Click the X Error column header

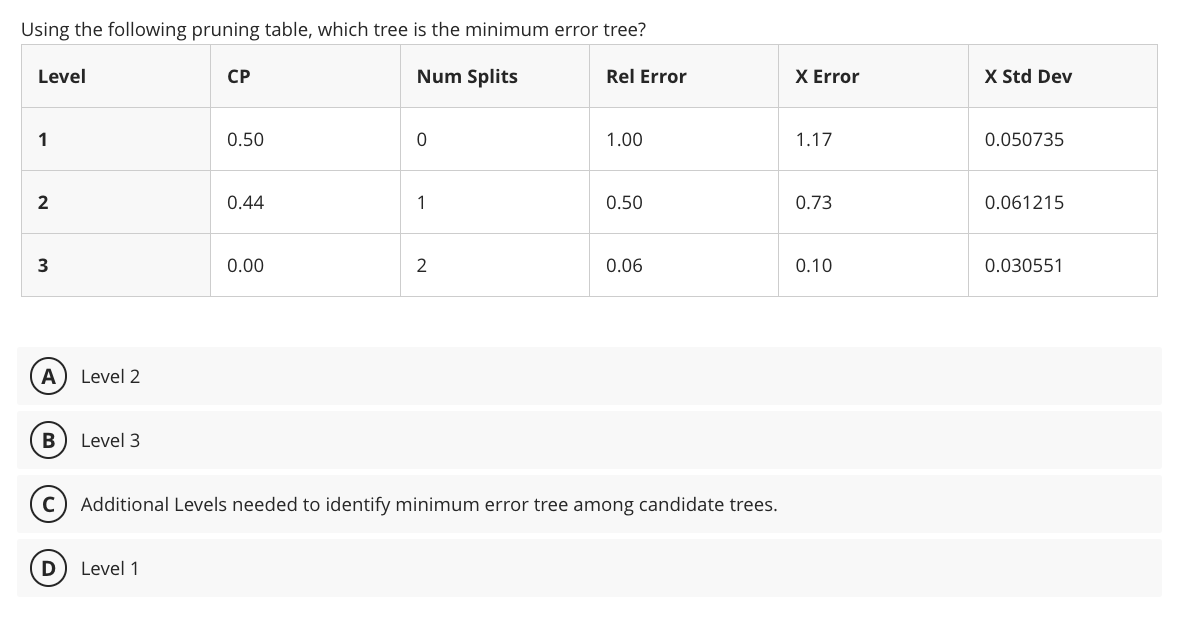pyautogui.click(x=827, y=76)
